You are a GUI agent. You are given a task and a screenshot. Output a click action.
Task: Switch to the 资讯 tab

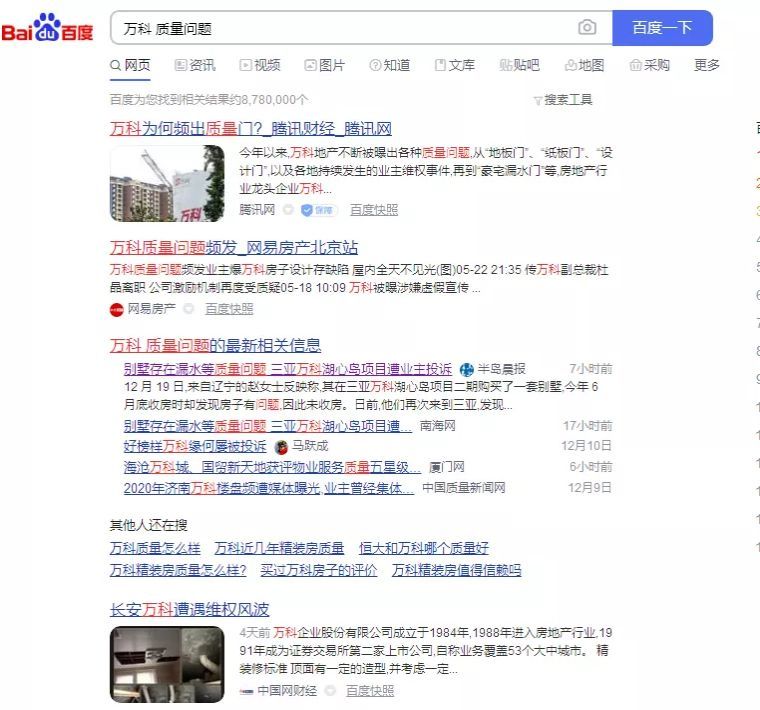195,65
